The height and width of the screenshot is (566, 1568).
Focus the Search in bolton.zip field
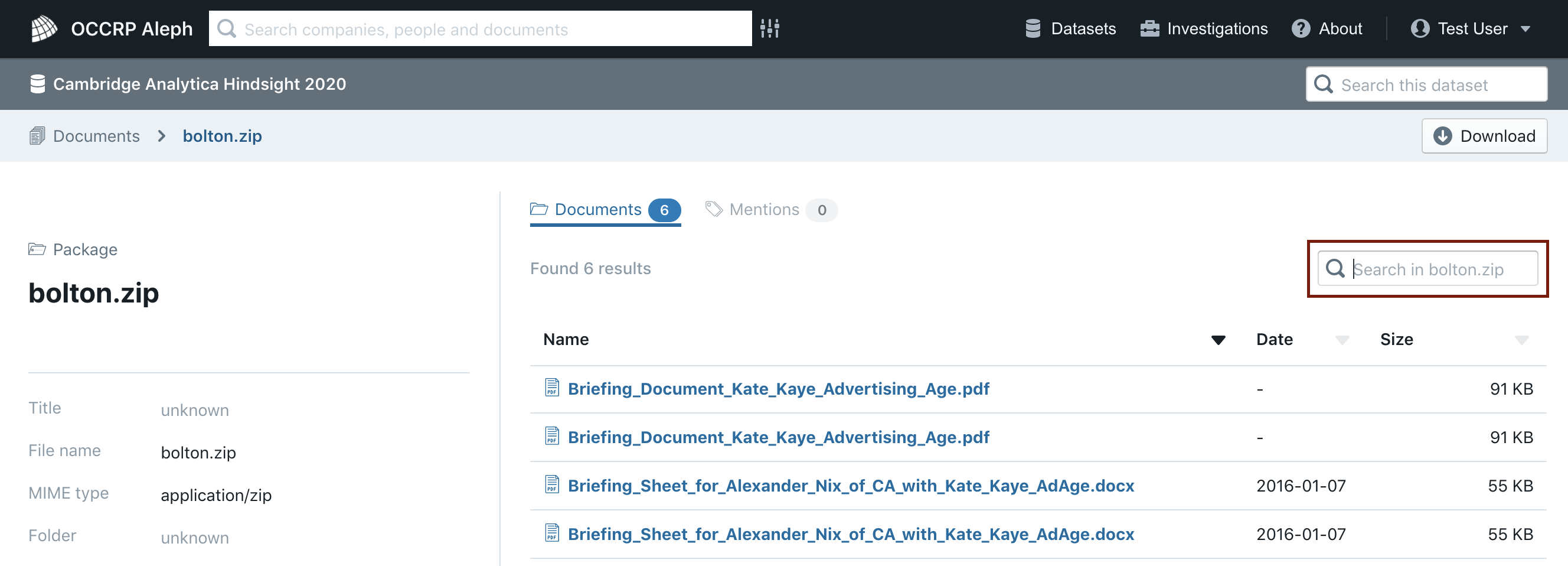[x=1427, y=269]
